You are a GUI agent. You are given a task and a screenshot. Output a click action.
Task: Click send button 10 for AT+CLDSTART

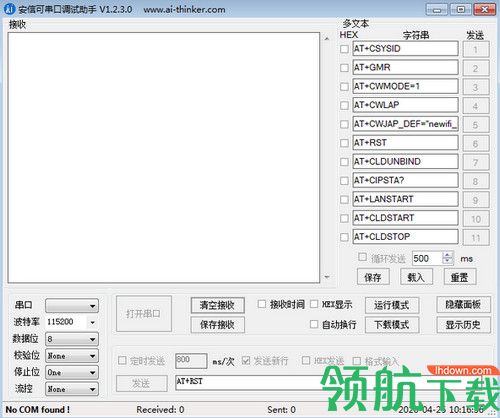tap(476, 219)
